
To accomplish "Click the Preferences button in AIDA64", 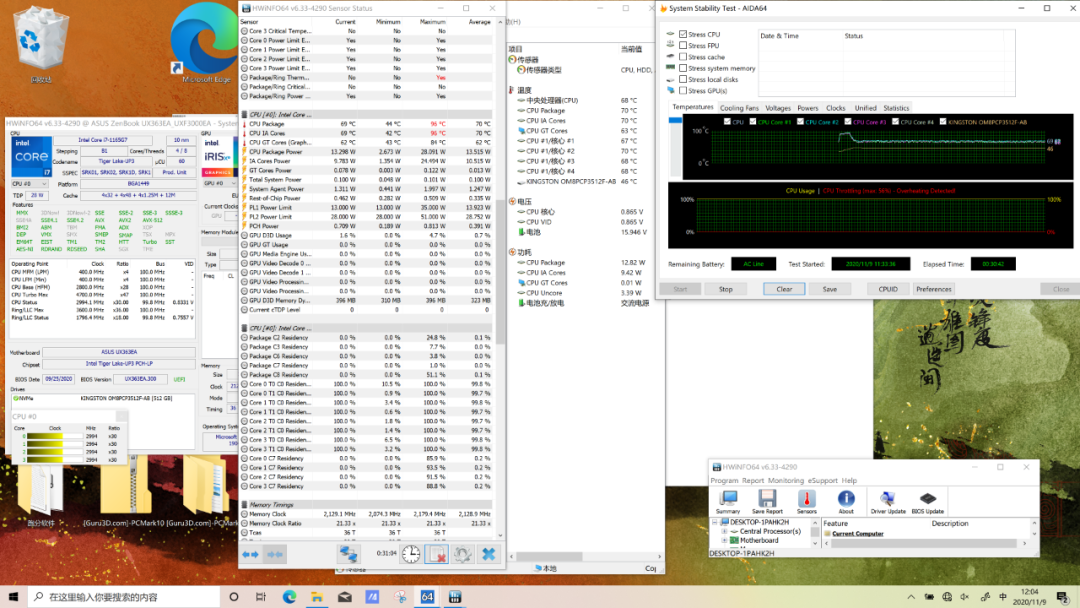I will click(934, 289).
